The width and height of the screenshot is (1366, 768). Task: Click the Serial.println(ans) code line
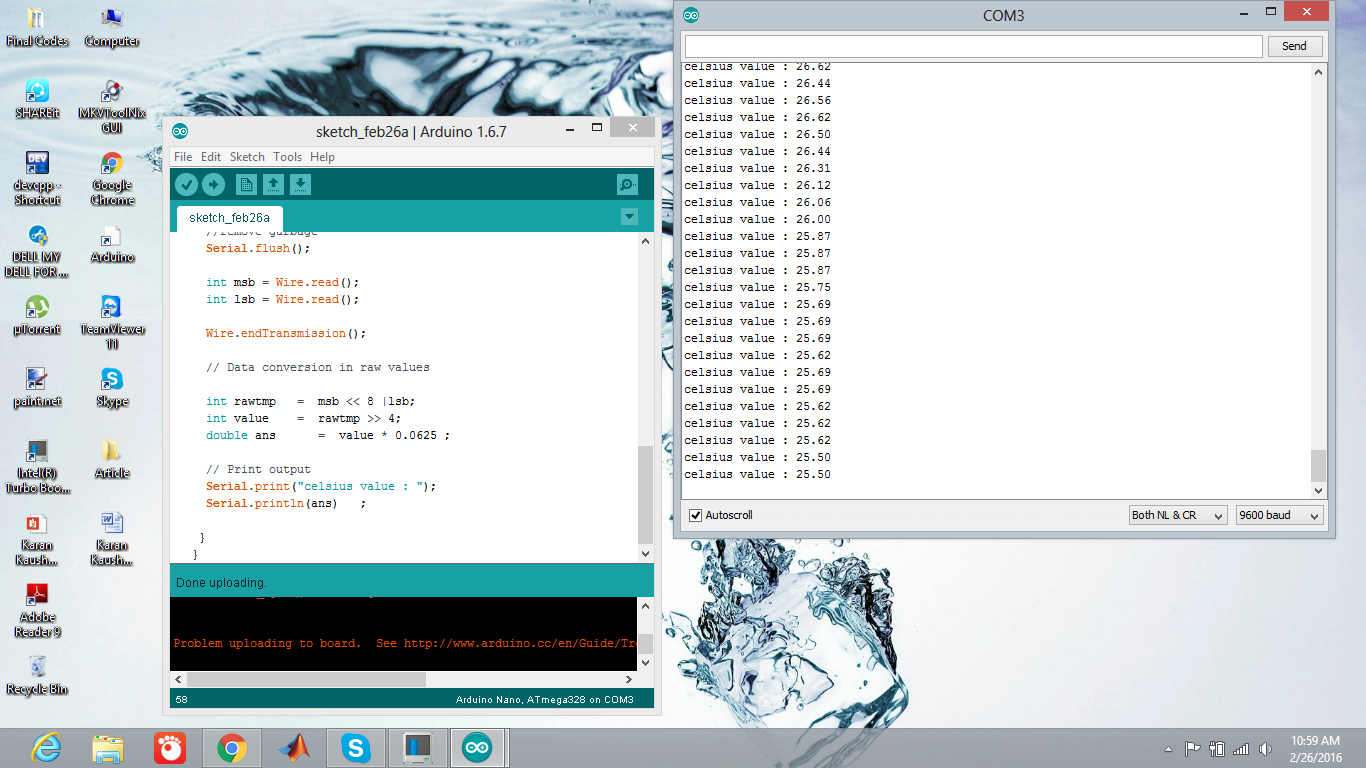click(x=286, y=503)
